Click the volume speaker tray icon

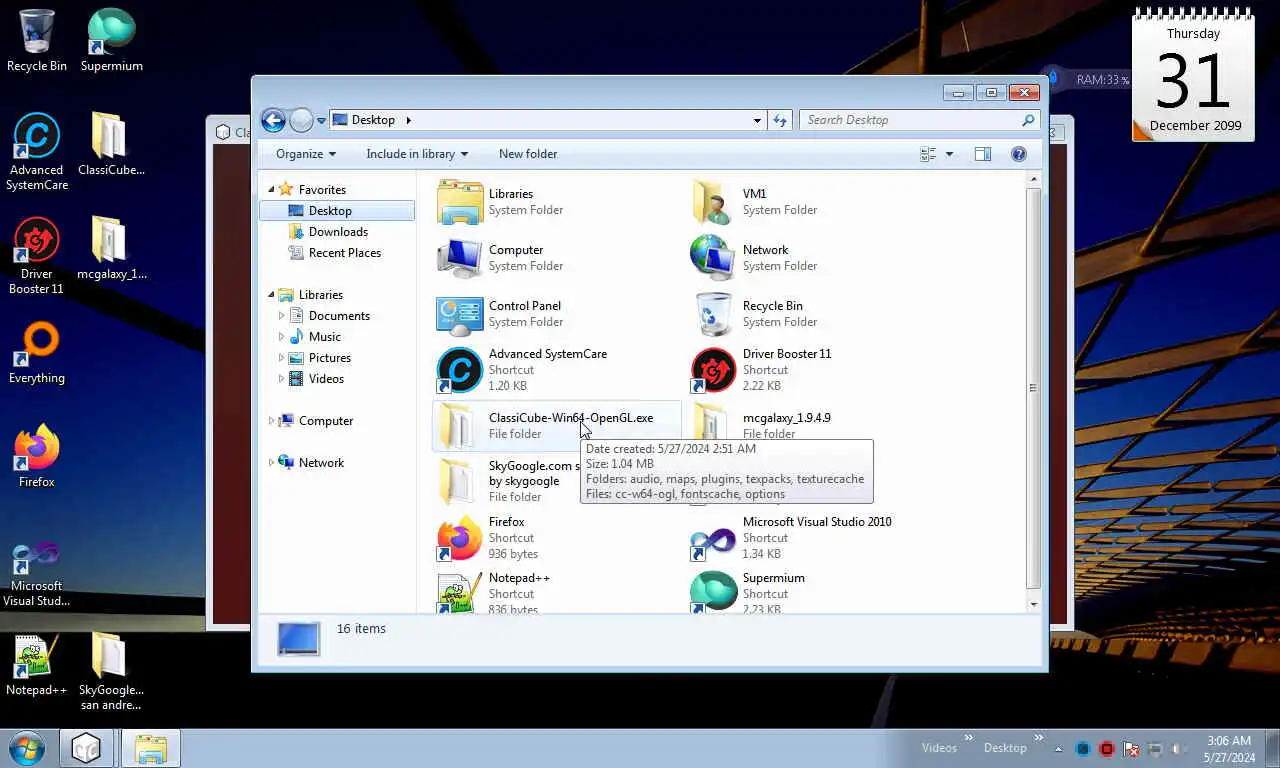(x=1179, y=748)
